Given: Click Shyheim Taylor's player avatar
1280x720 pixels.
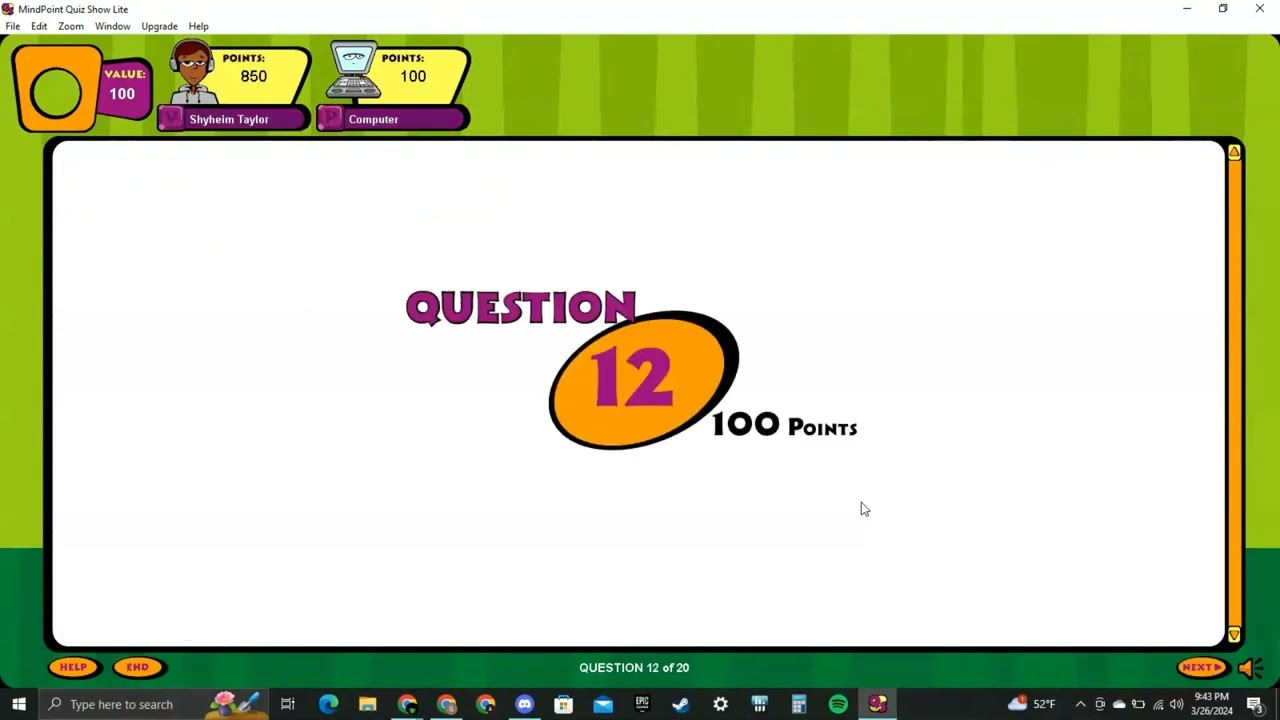Looking at the screenshot, I should pos(193,73).
